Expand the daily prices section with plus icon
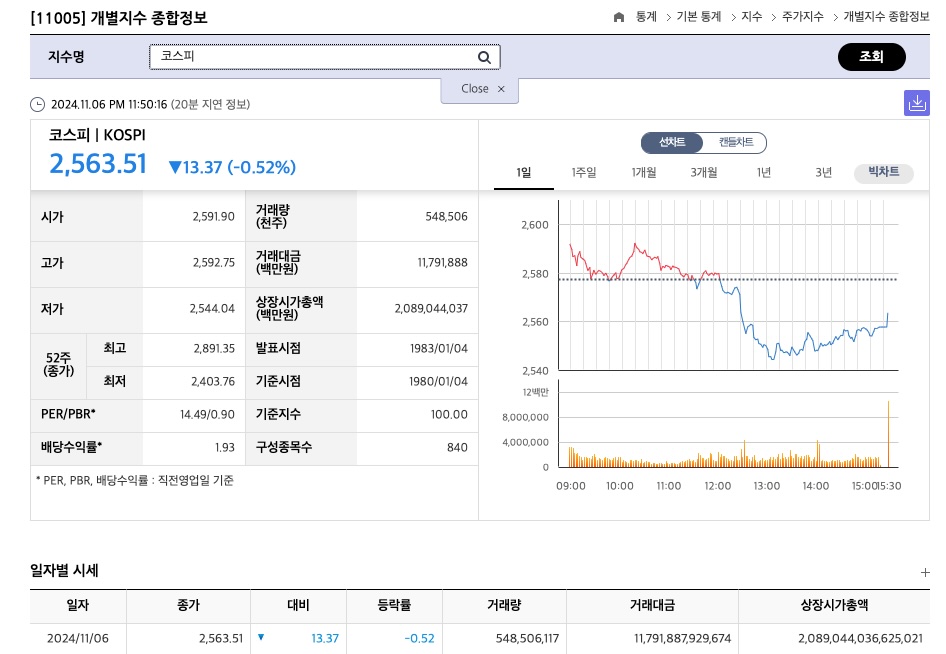The height and width of the screenshot is (654, 946). tap(925, 573)
